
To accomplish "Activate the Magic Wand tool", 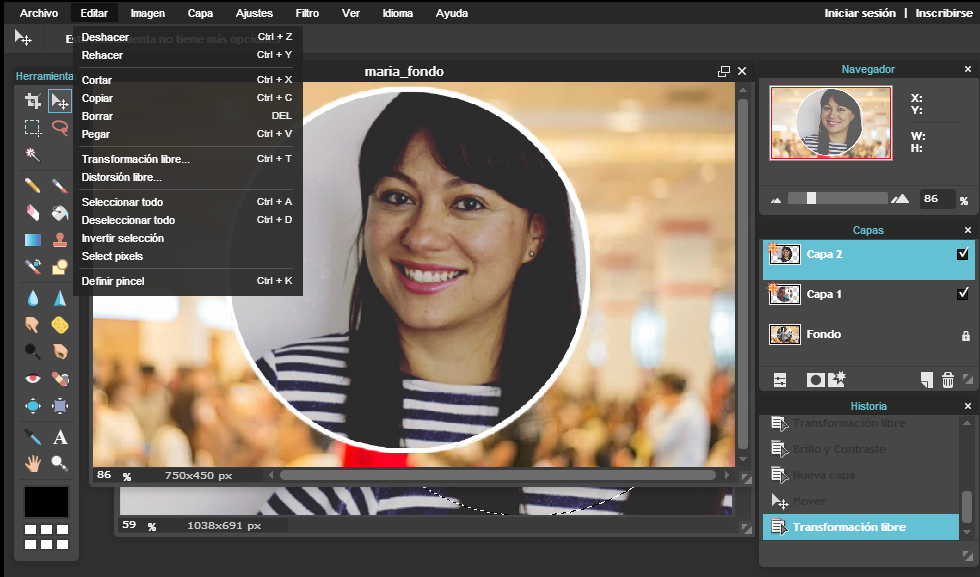I will tap(32, 154).
